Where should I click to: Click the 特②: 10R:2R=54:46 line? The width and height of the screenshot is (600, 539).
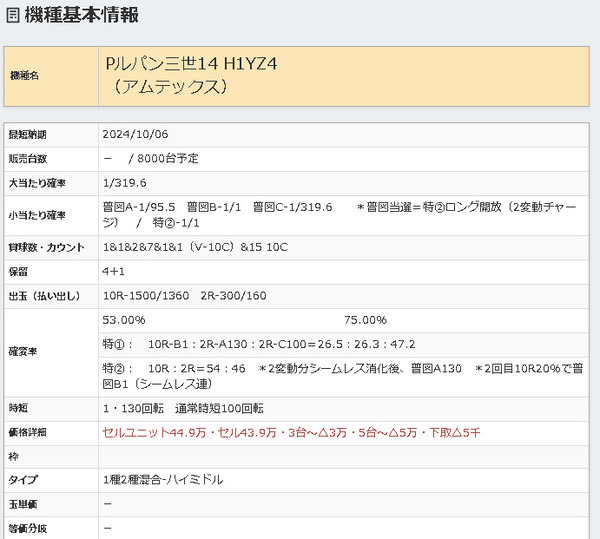pos(343,376)
